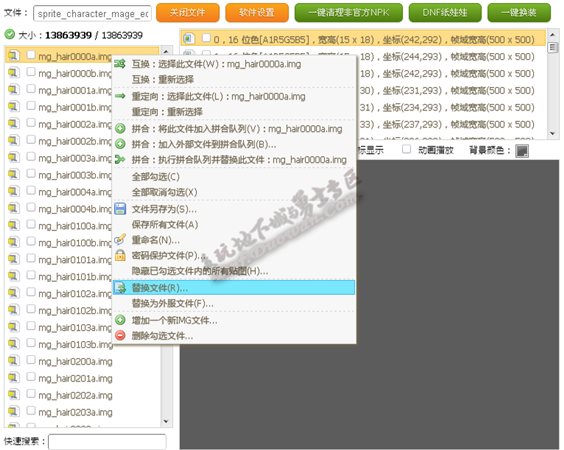Click the green arrow icon for 重定向 选择此文件
Screen dimensions: 564x450
click(x=120, y=96)
